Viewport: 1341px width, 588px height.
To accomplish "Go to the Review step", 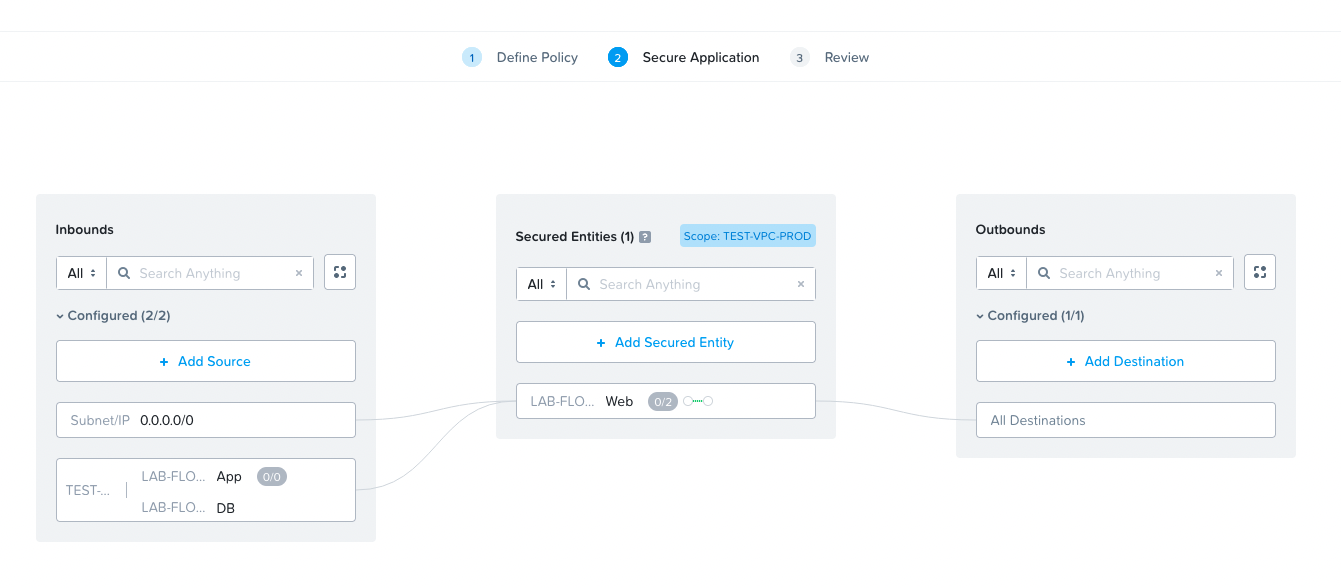I will tap(845, 57).
